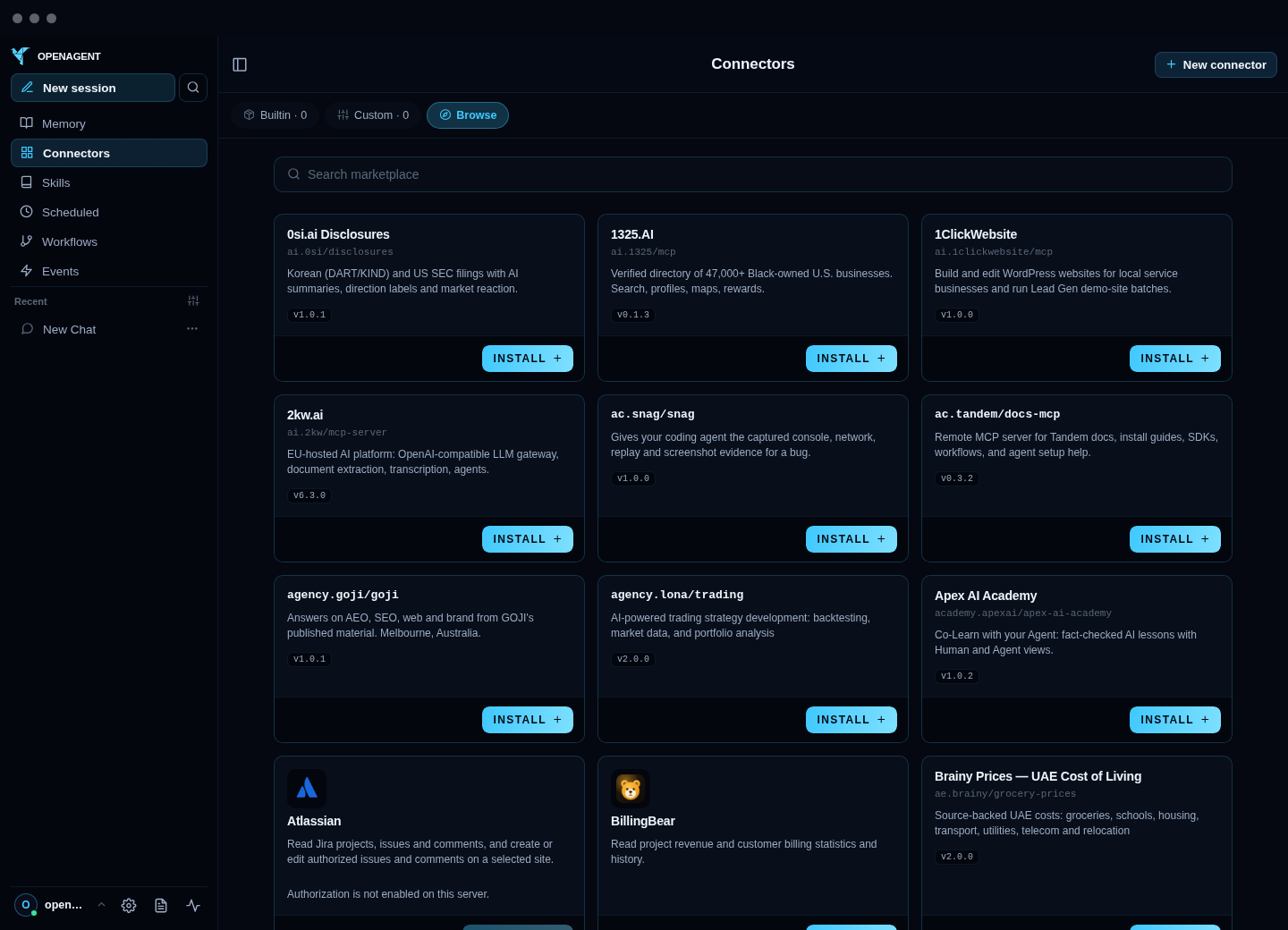1288x930 pixels.
Task: Open the 1325.AI card title
Action: pyautogui.click(x=632, y=234)
